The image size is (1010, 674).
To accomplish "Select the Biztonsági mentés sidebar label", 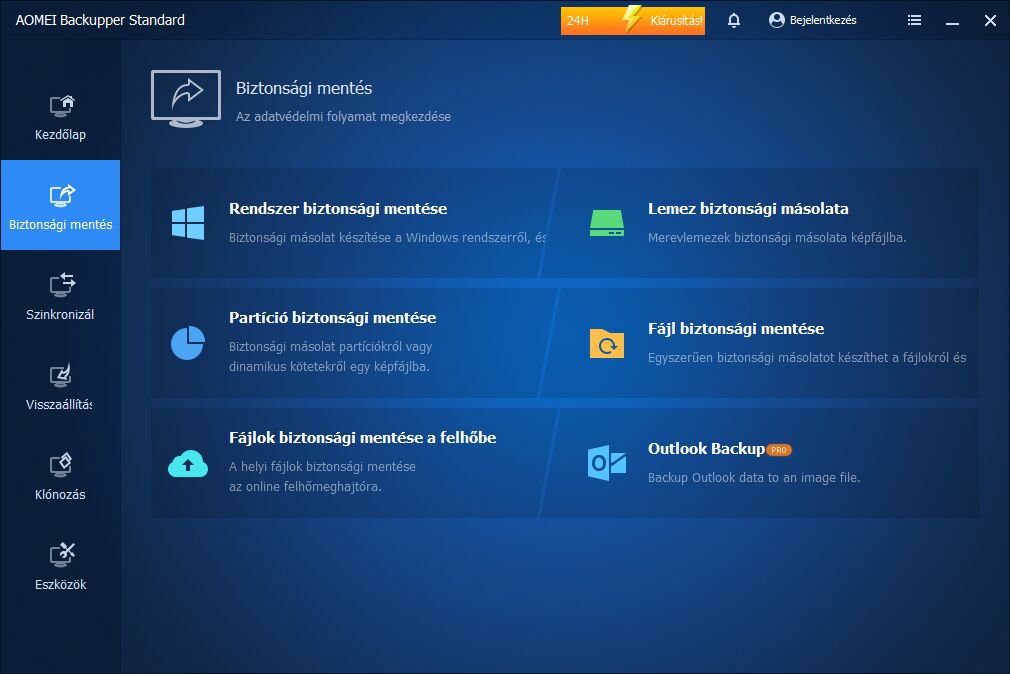I will pos(61,225).
